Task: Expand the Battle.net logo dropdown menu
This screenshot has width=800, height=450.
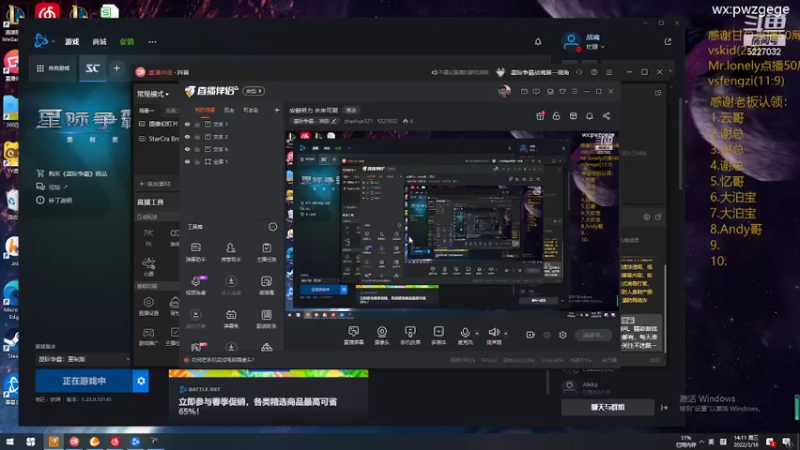Action: [44, 41]
